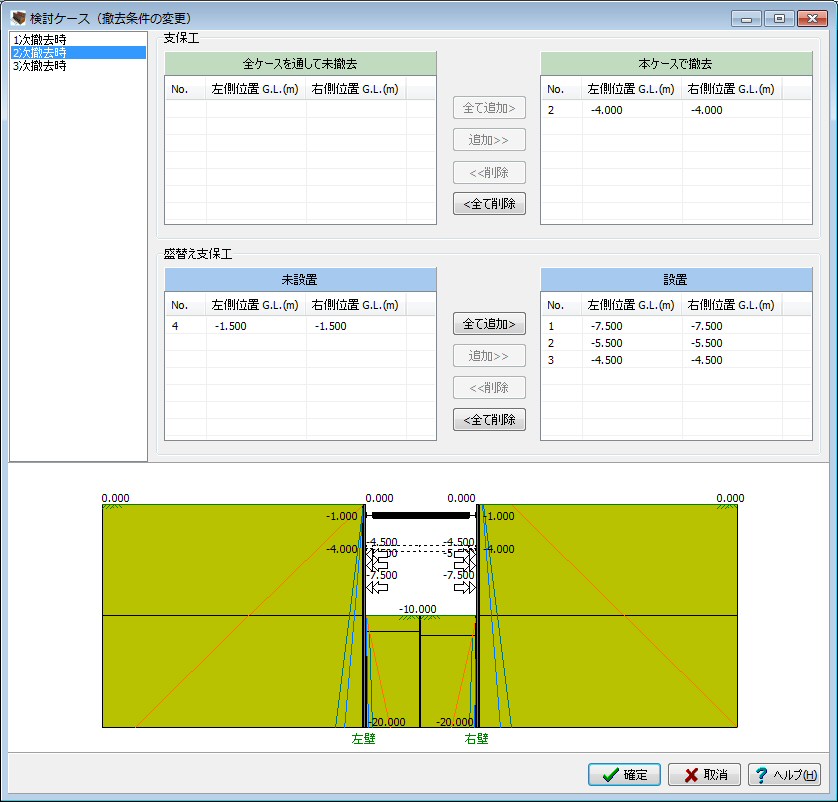This screenshot has height=802, width=838.
Task: Cancel with the 取消 button
Action: [704, 775]
